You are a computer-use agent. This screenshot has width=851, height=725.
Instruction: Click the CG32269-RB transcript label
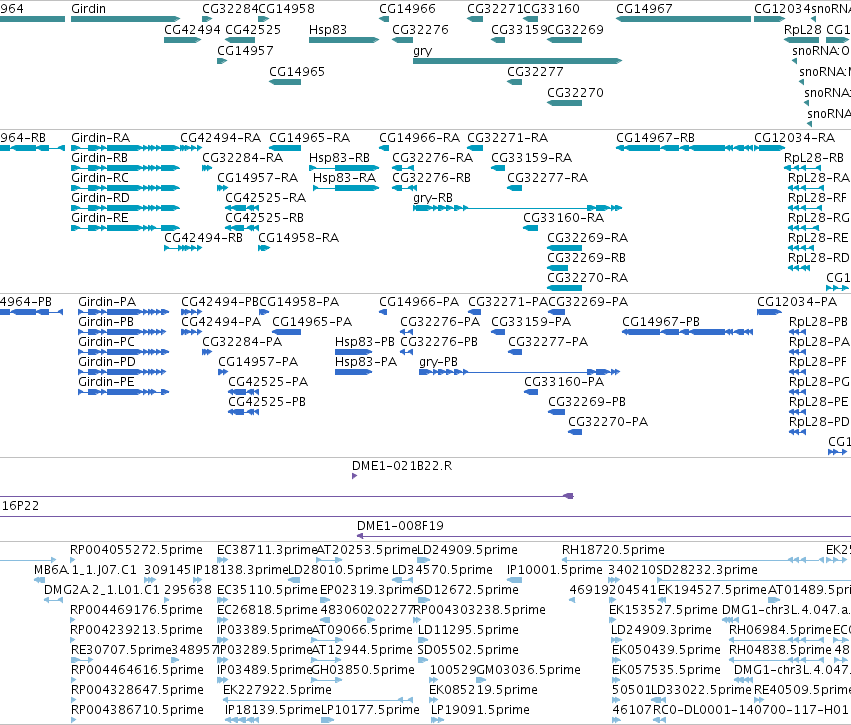pos(587,258)
